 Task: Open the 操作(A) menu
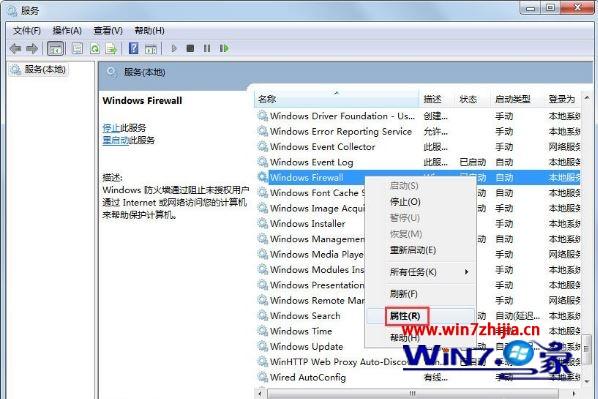pyautogui.click(x=67, y=31)
